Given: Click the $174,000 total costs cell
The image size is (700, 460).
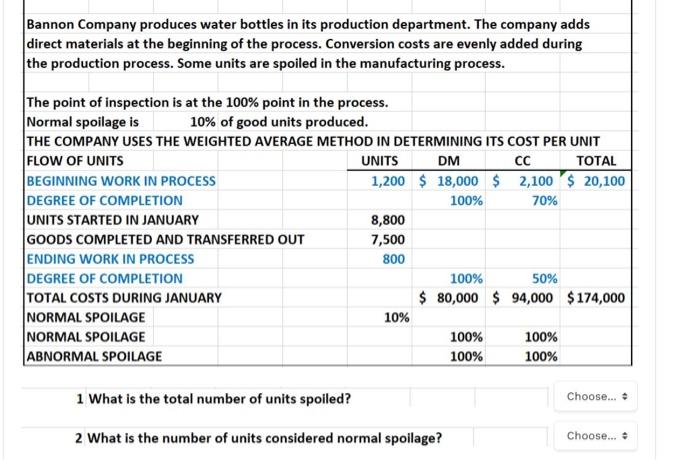Looking at the screenshot, I should click(x=596, y=298).
